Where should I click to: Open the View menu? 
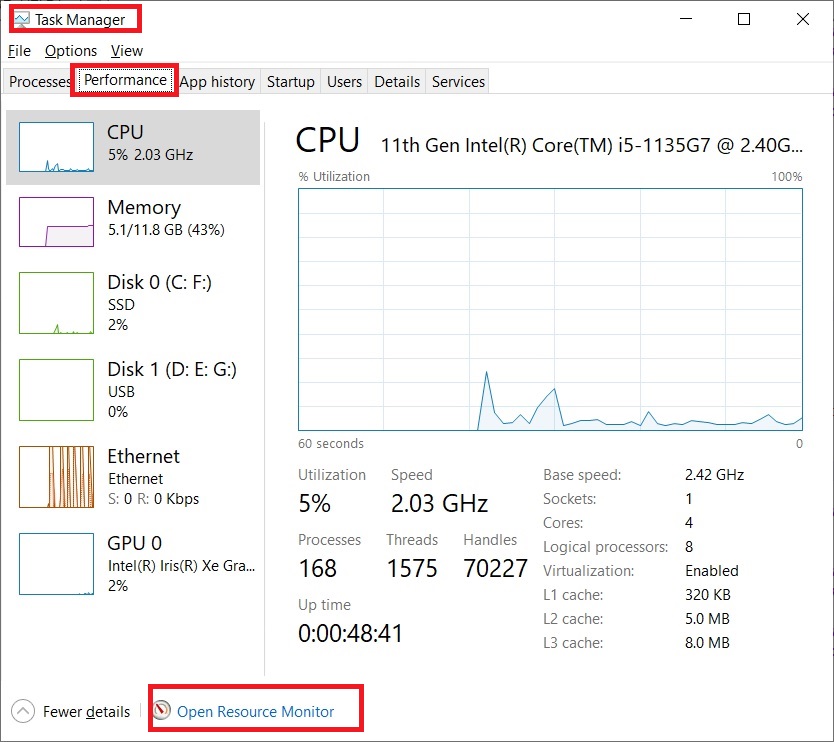127,50
